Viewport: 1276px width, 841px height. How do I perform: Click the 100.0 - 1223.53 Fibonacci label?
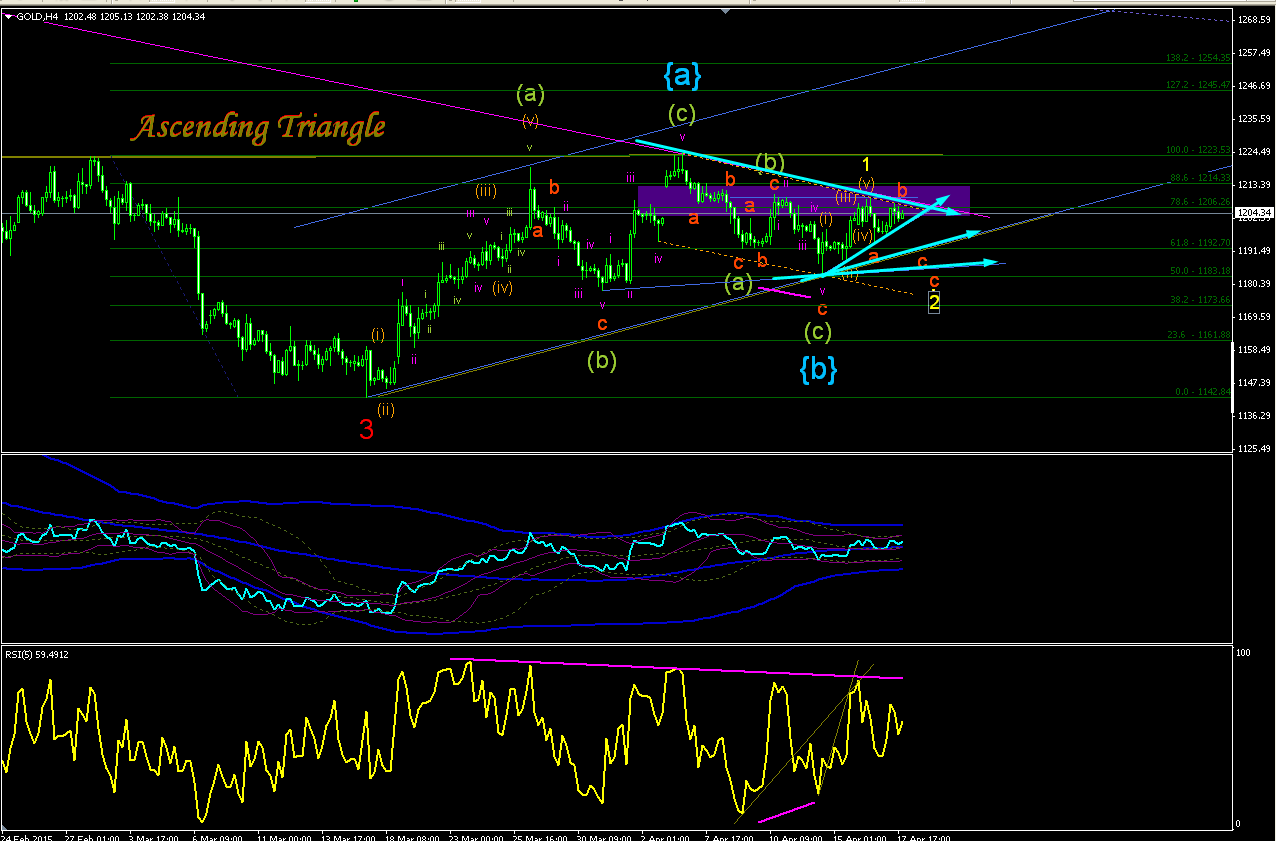1199,150
